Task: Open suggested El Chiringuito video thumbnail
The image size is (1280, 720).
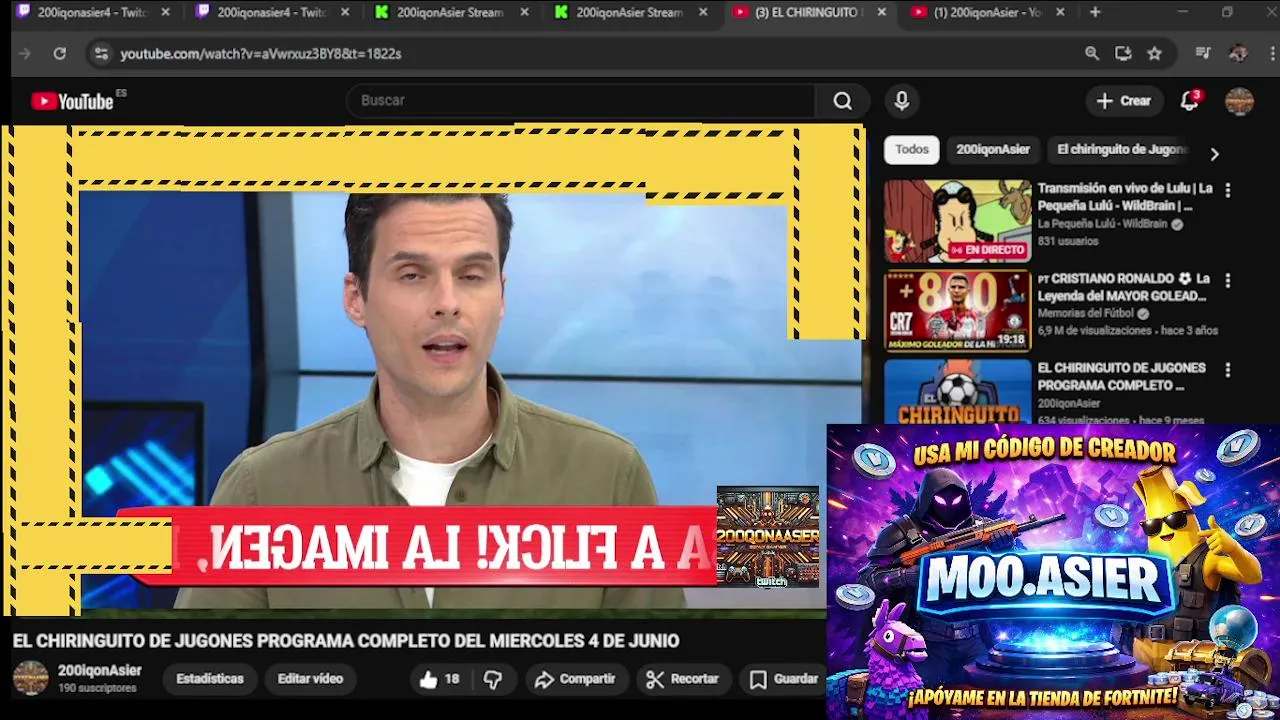Action: point(957,392)
